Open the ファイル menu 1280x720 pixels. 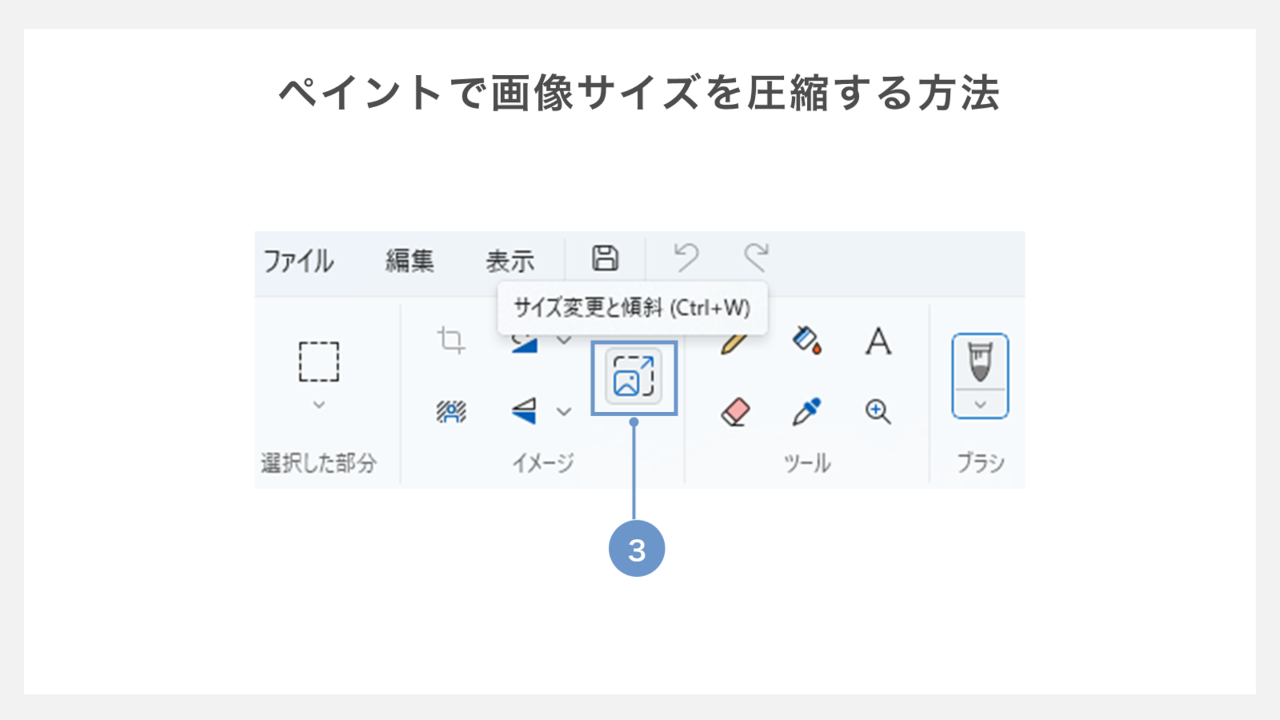(x=298, y=261)
